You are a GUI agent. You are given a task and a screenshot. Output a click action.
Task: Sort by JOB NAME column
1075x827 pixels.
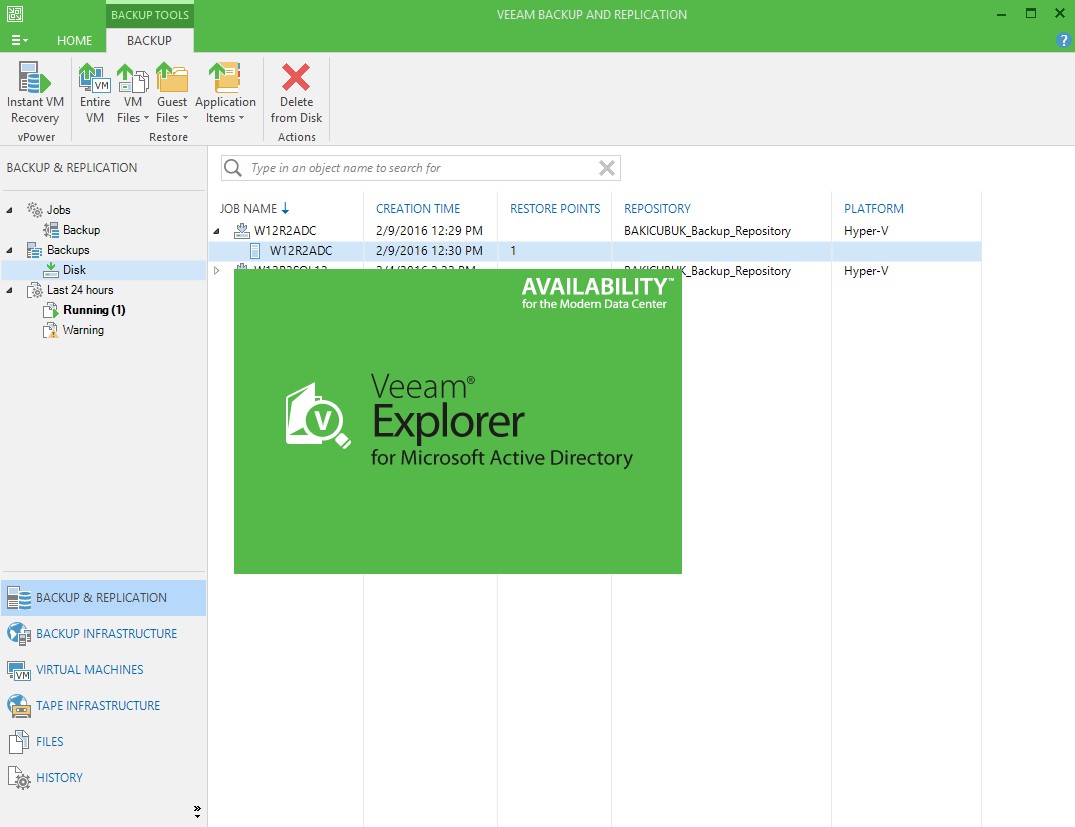pyautogui.click(x=254, y=208)
